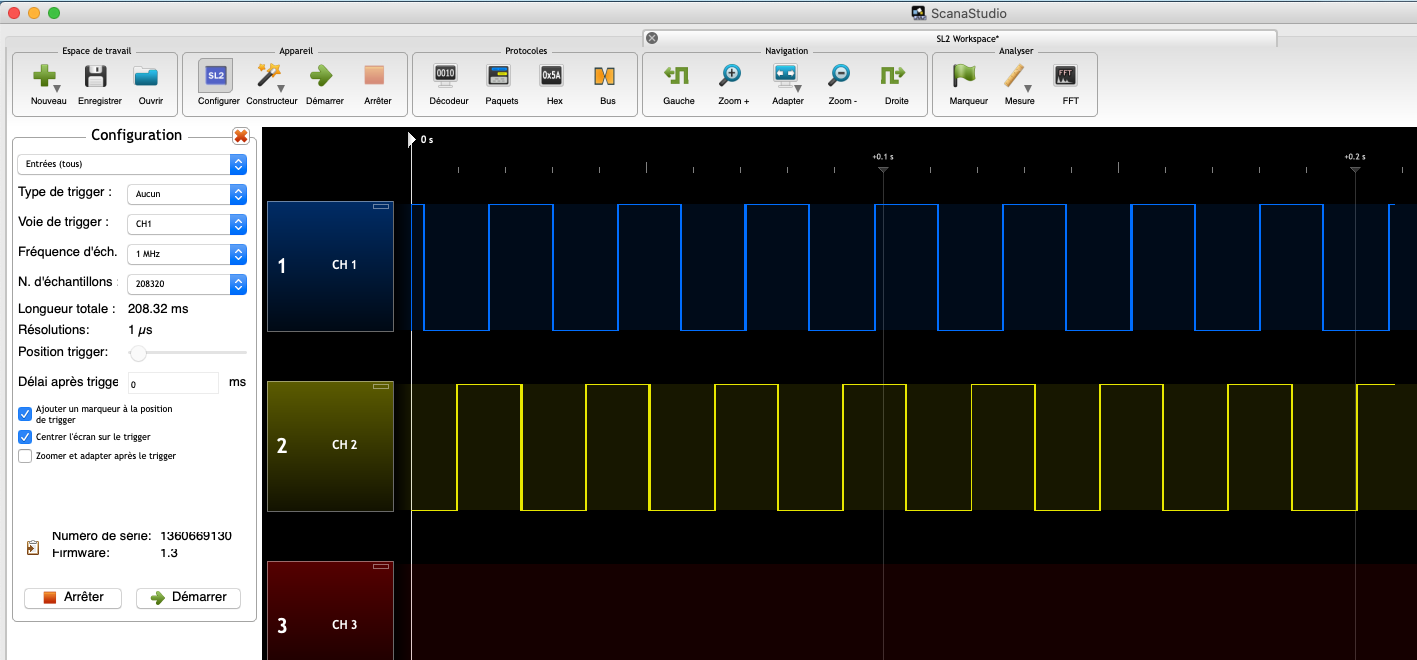Open the Voie de trigger dropdown
The image size is (1417, 660).
[187, 224]
